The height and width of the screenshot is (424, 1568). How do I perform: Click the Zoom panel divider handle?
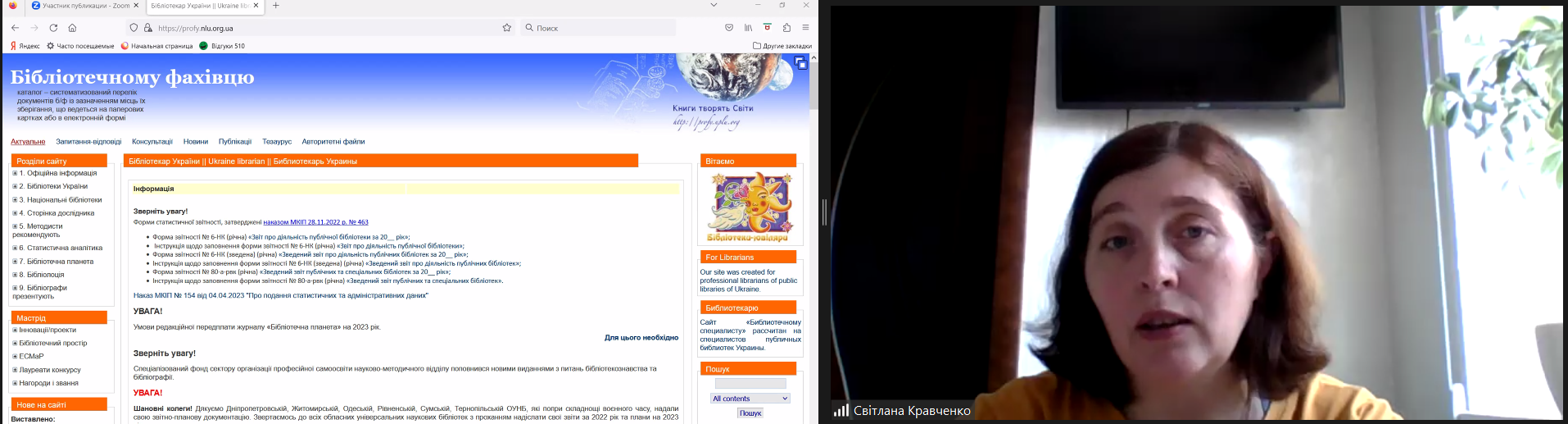coord(824,212)
